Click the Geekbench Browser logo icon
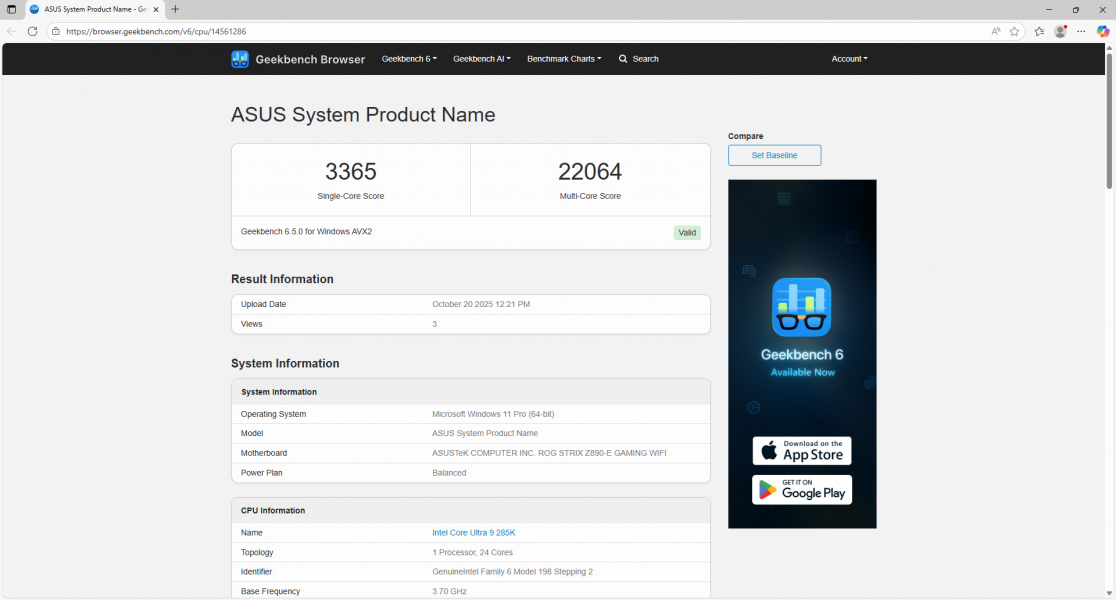The height and width of the screenshot is (600, 1116). (240, 59)
